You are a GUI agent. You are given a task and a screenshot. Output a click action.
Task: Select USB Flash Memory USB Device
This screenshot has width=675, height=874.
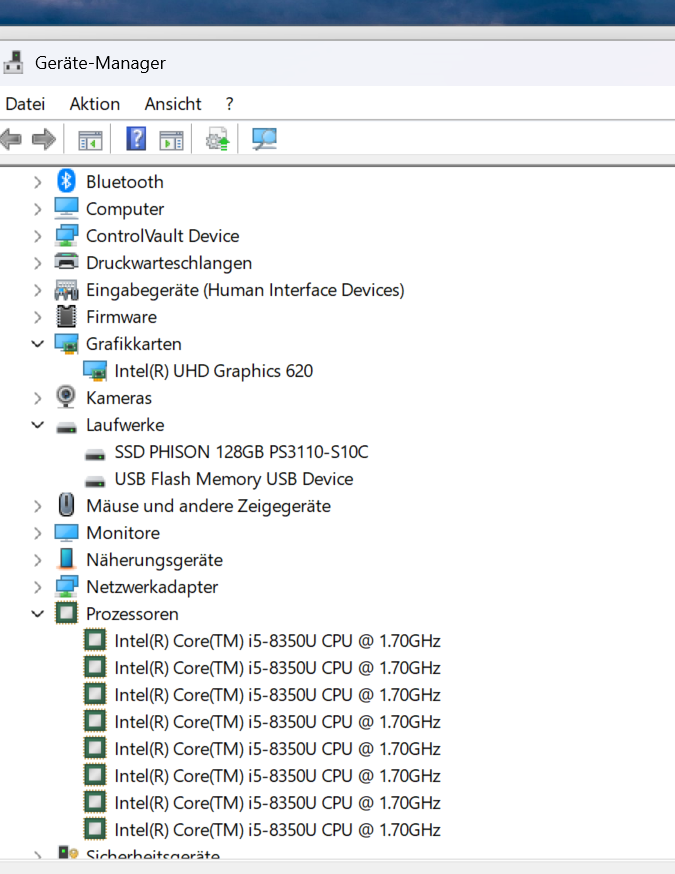click(x=234, y=479)
